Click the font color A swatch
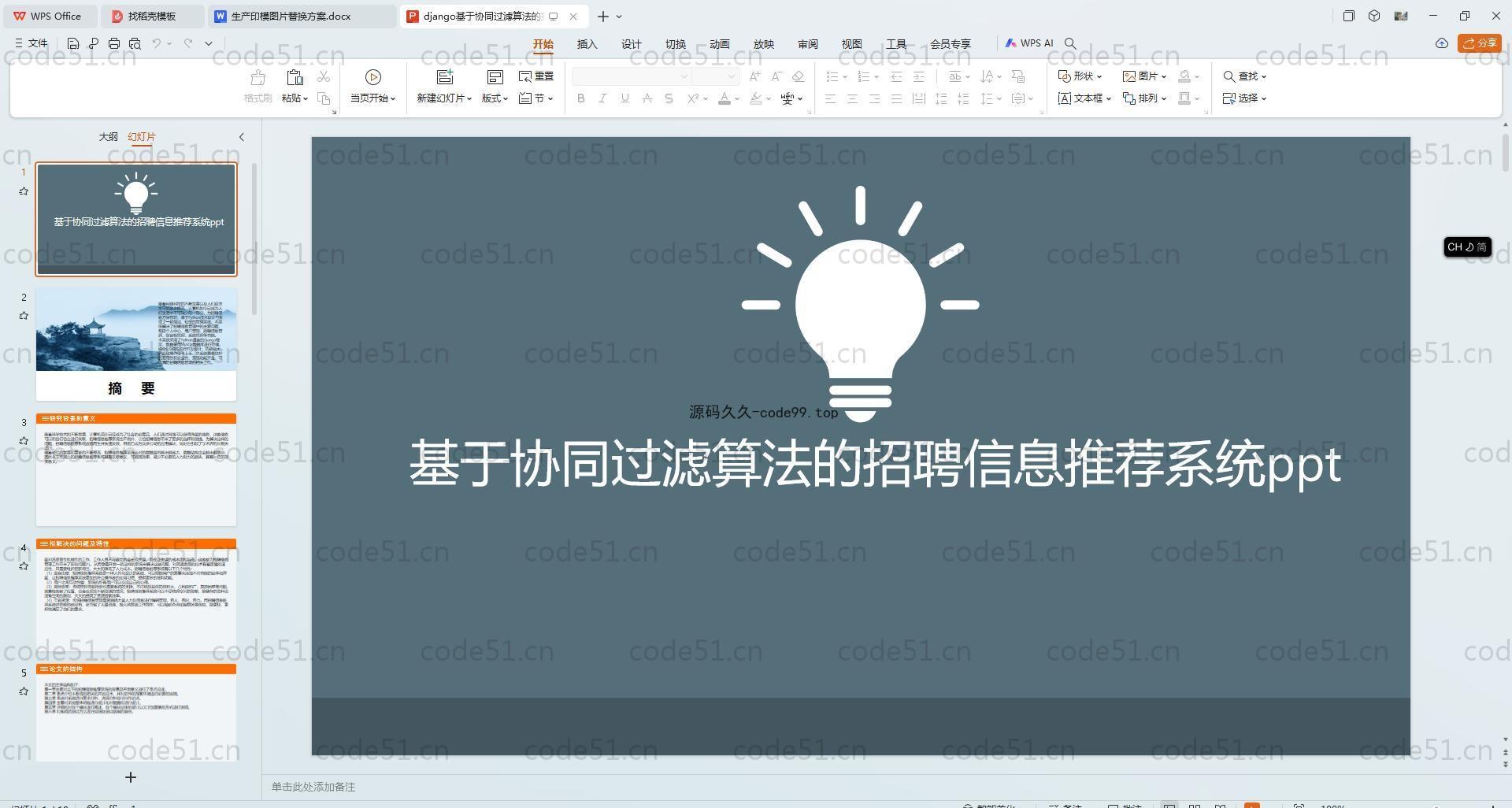1512x808 pixels. [x=724, y=98]
